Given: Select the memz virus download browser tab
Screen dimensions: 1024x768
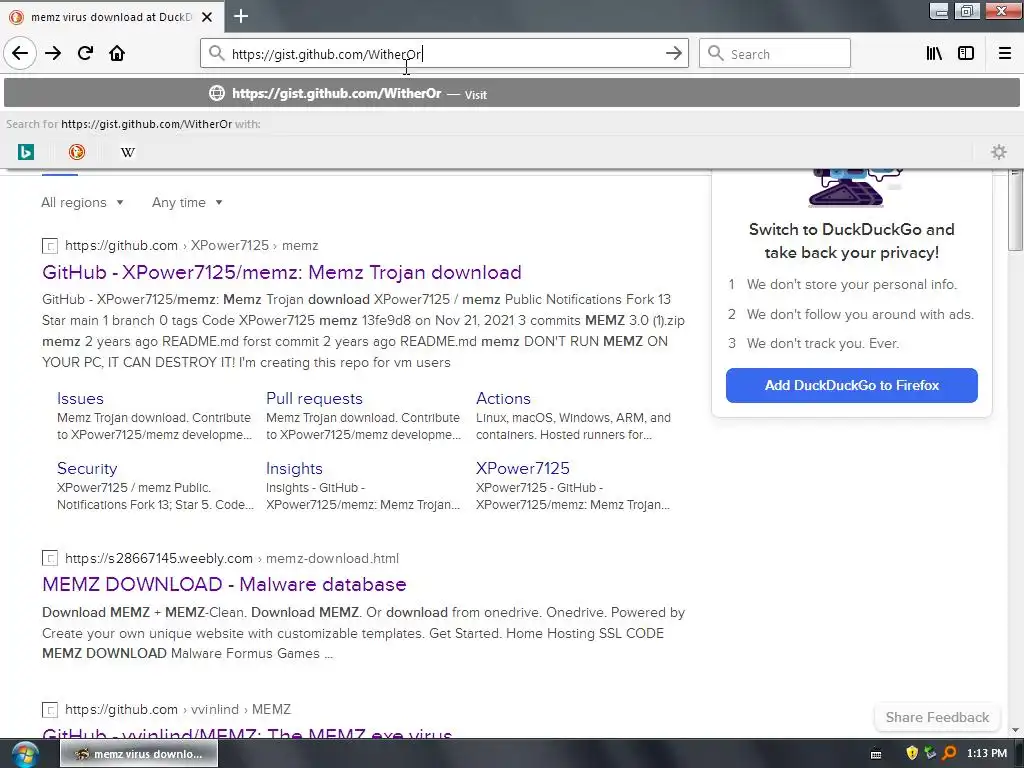Looking at the screenshot, I should click(x=112, y=17).
